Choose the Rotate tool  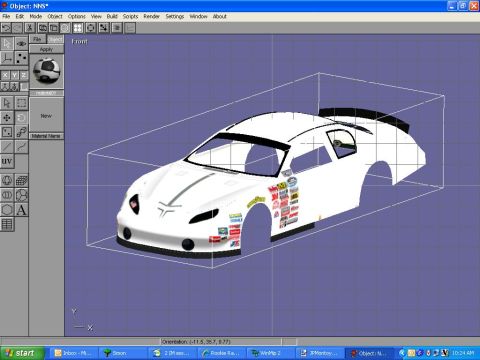coord(21,118)
